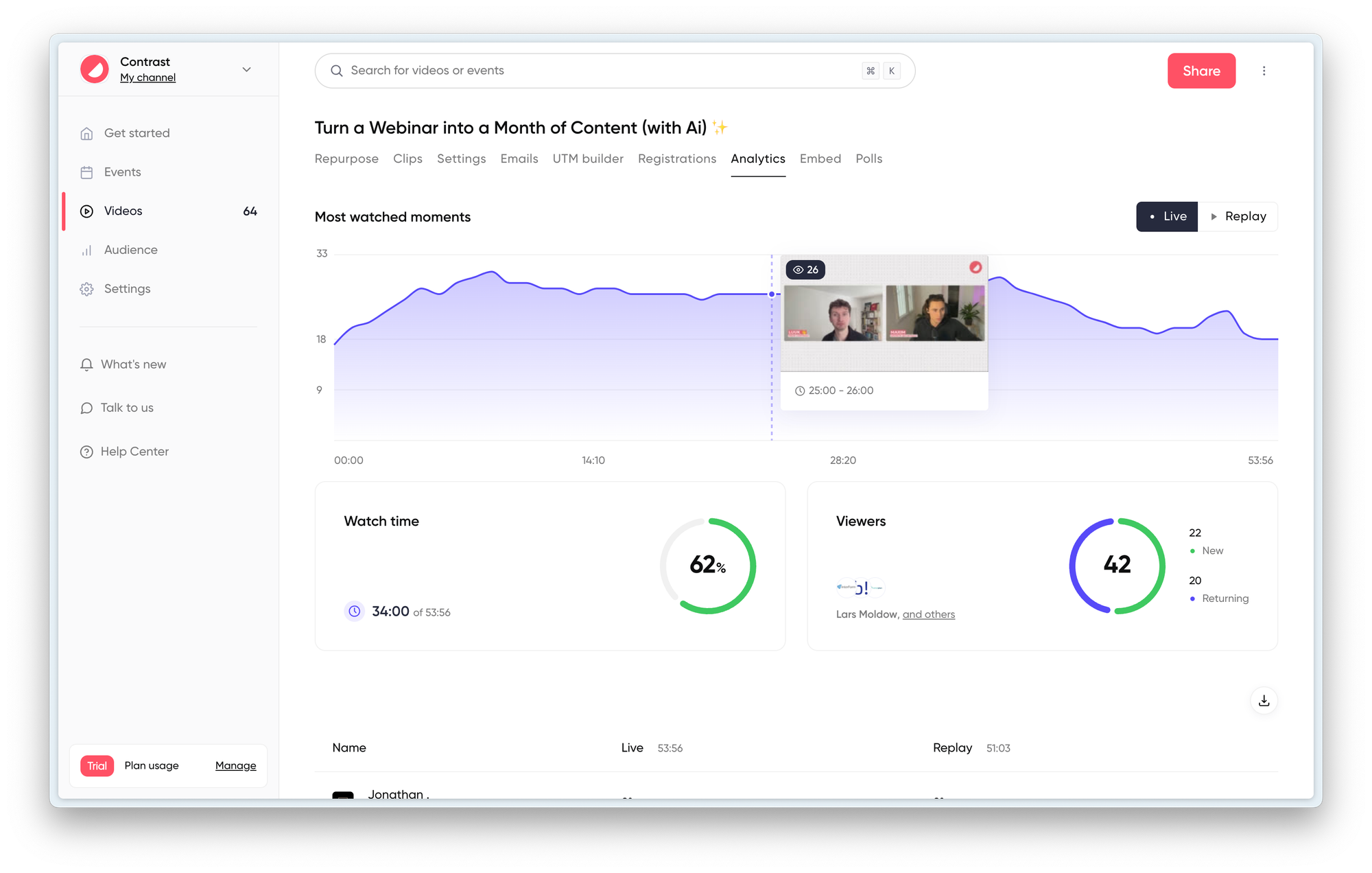Expand the Contrast channel switcher chevron

coord(246,69)
